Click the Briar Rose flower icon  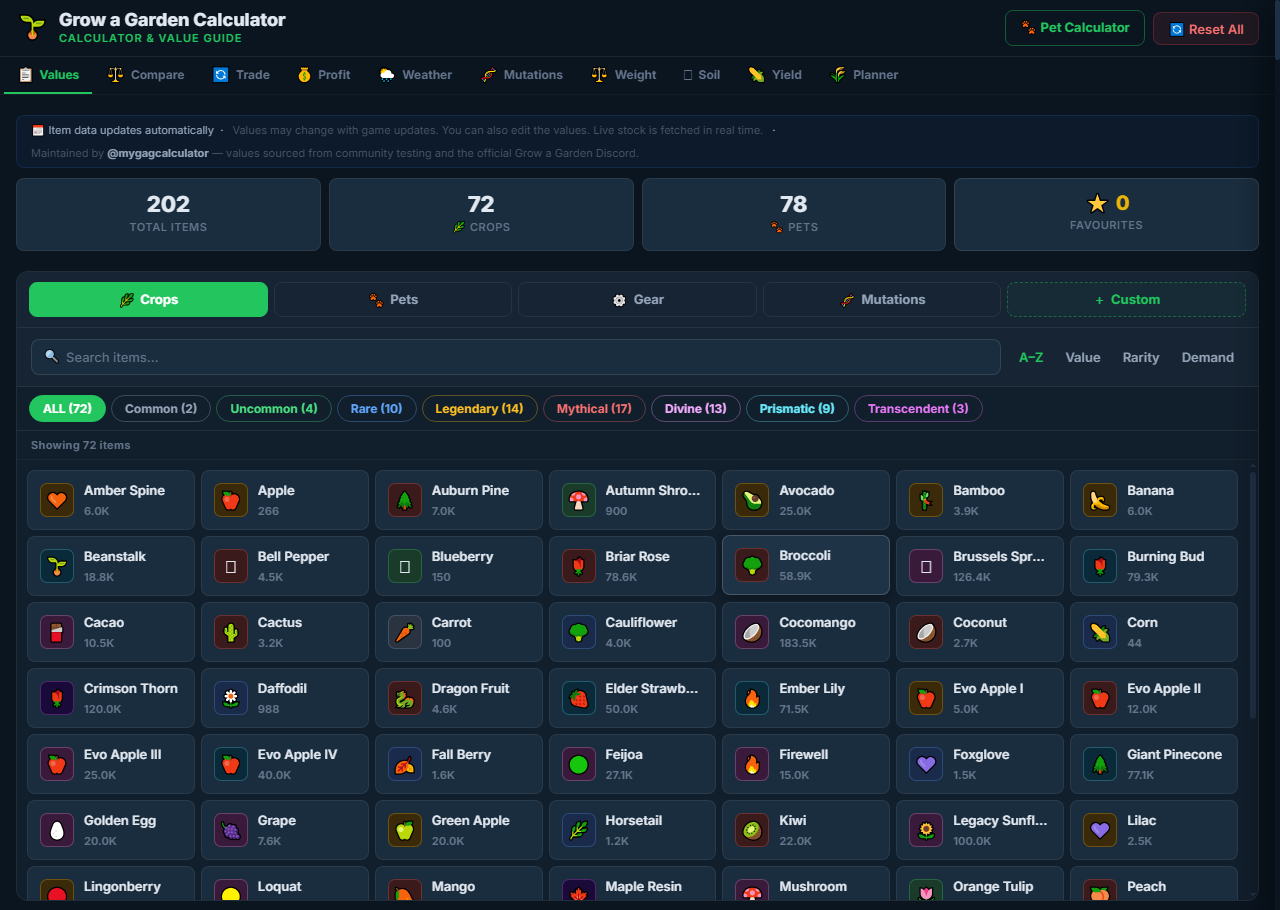point(579,566)
